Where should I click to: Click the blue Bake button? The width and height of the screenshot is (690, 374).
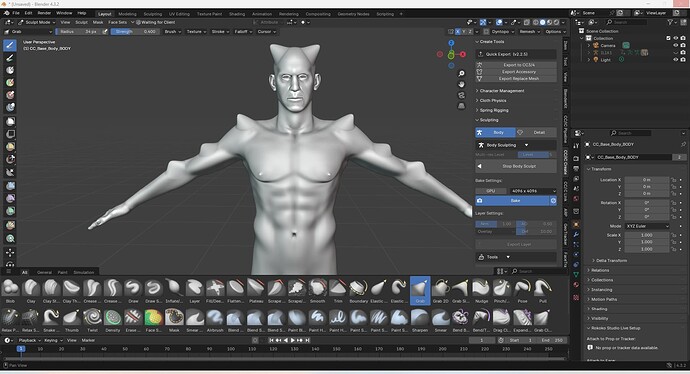pos(512,201)
